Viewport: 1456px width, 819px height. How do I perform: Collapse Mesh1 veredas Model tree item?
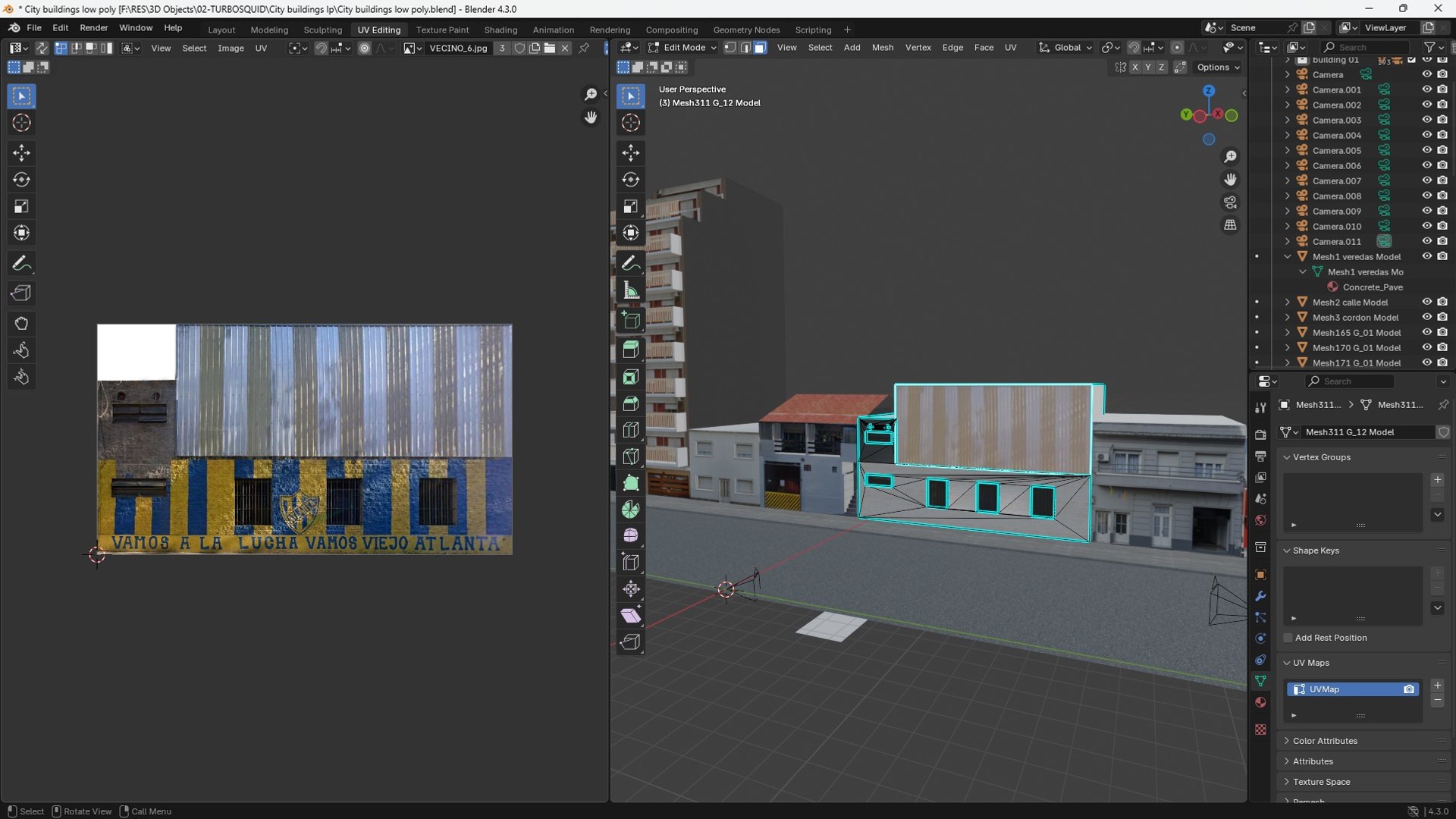coord(1287,256)
